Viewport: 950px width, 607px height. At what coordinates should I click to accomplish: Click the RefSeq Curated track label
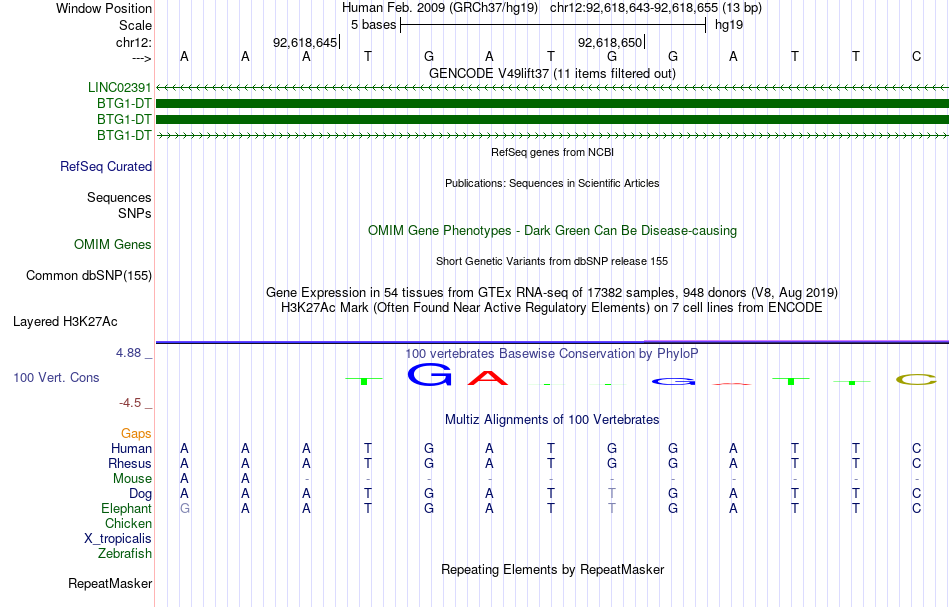pyautogui.click(x=106, y=167)
